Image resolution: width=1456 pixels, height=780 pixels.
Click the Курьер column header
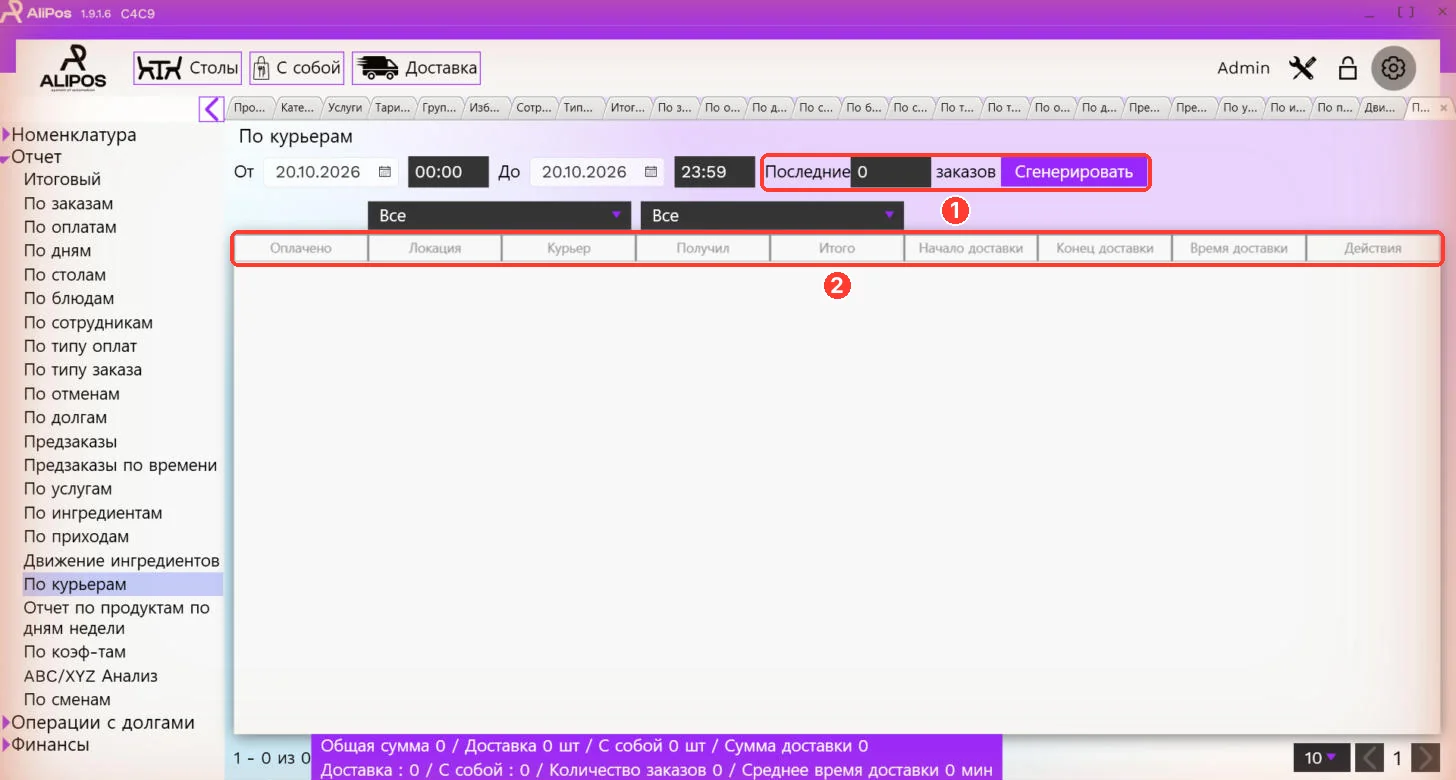[x=569, y=248]
